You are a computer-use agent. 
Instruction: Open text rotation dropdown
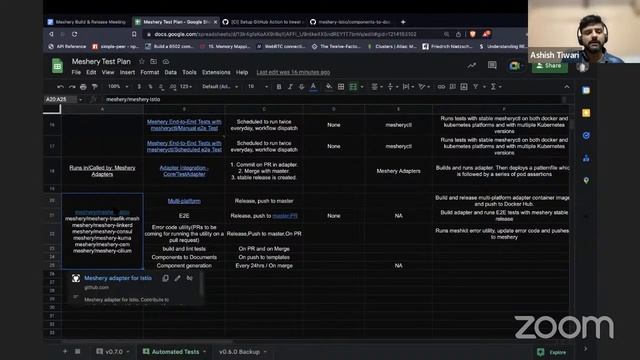tap(424, 87)
